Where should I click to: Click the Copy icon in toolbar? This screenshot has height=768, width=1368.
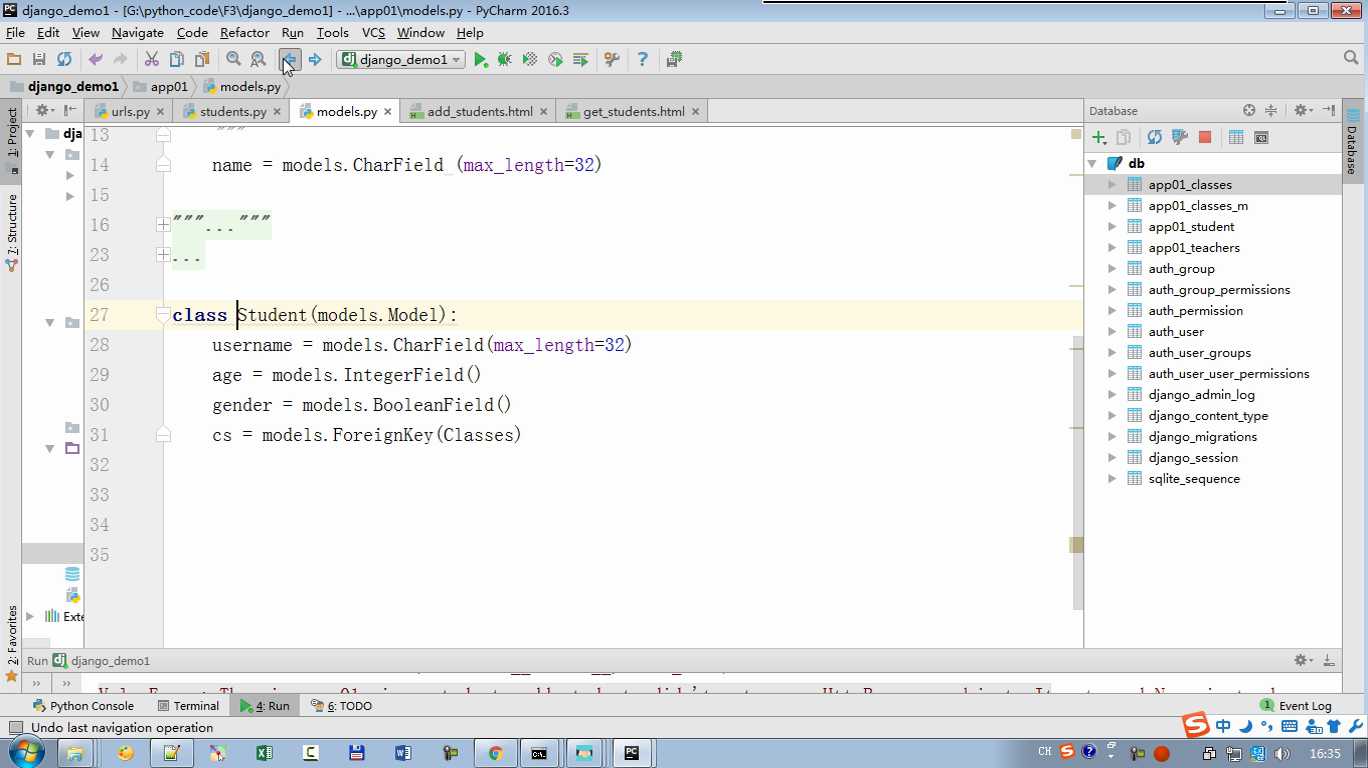(177, 60)
